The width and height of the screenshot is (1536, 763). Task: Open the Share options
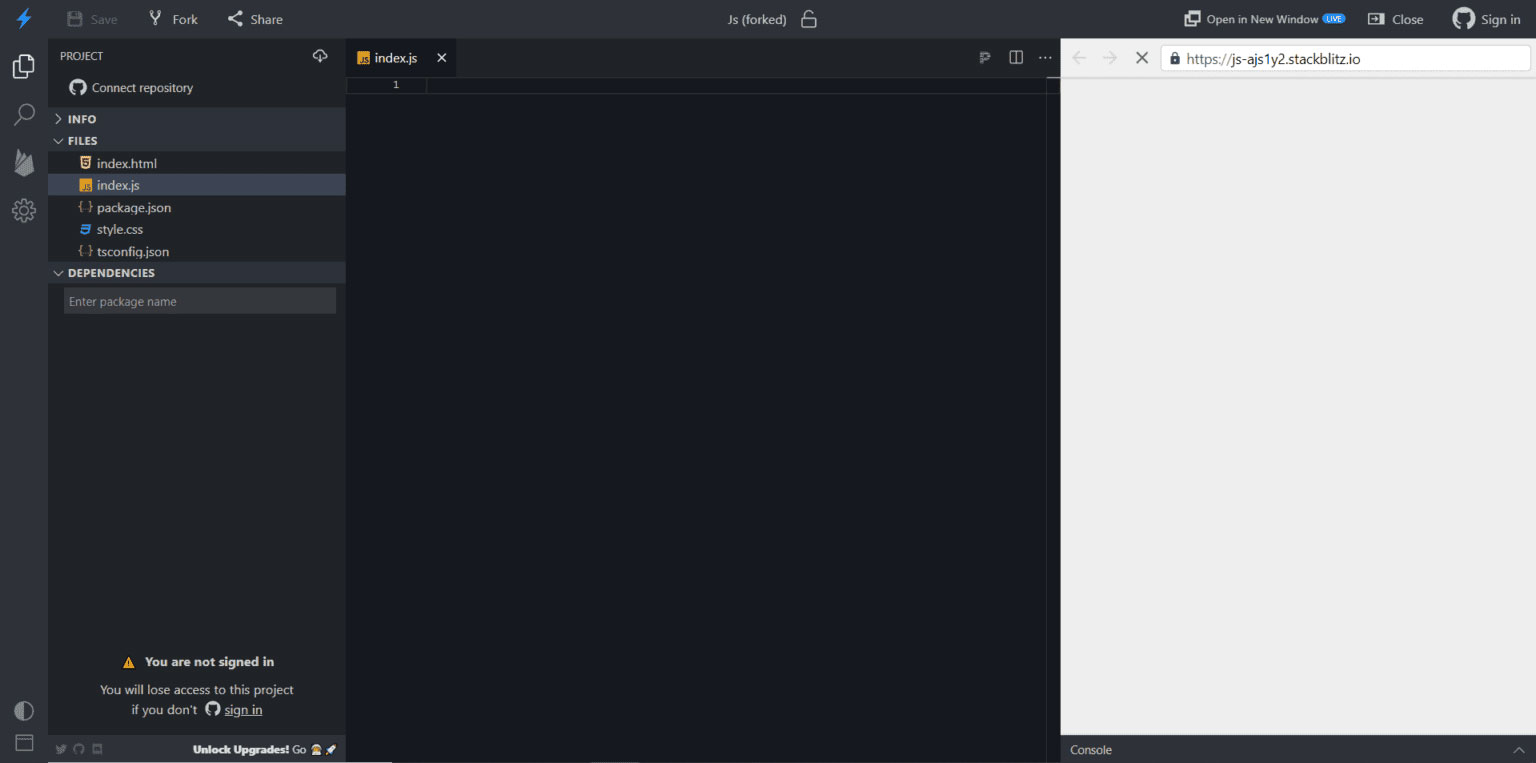click(x=255, y=19)
